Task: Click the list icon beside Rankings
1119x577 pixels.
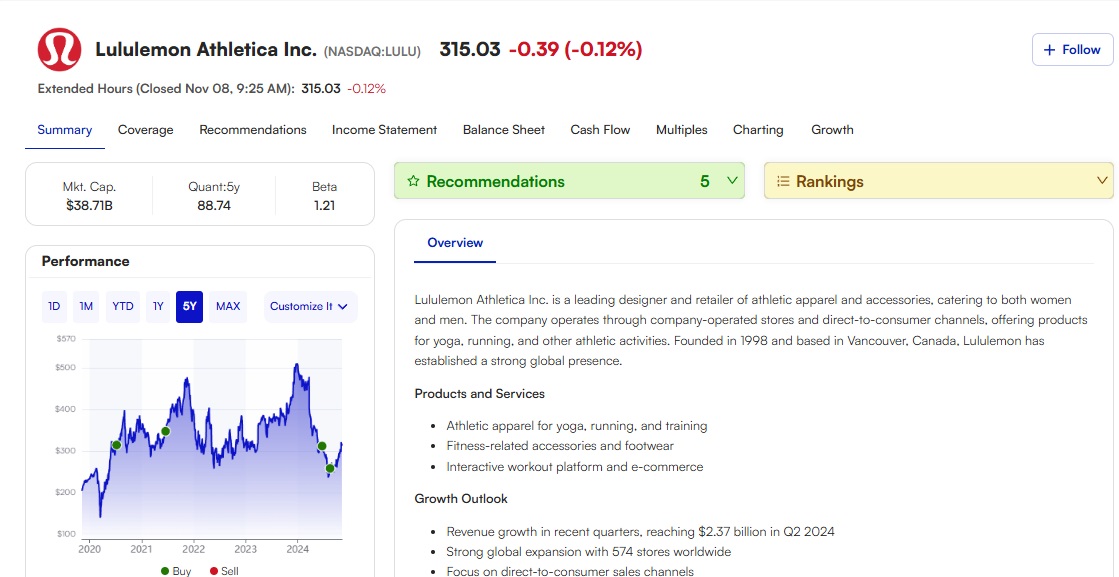Action: click(x=783, y=182)
